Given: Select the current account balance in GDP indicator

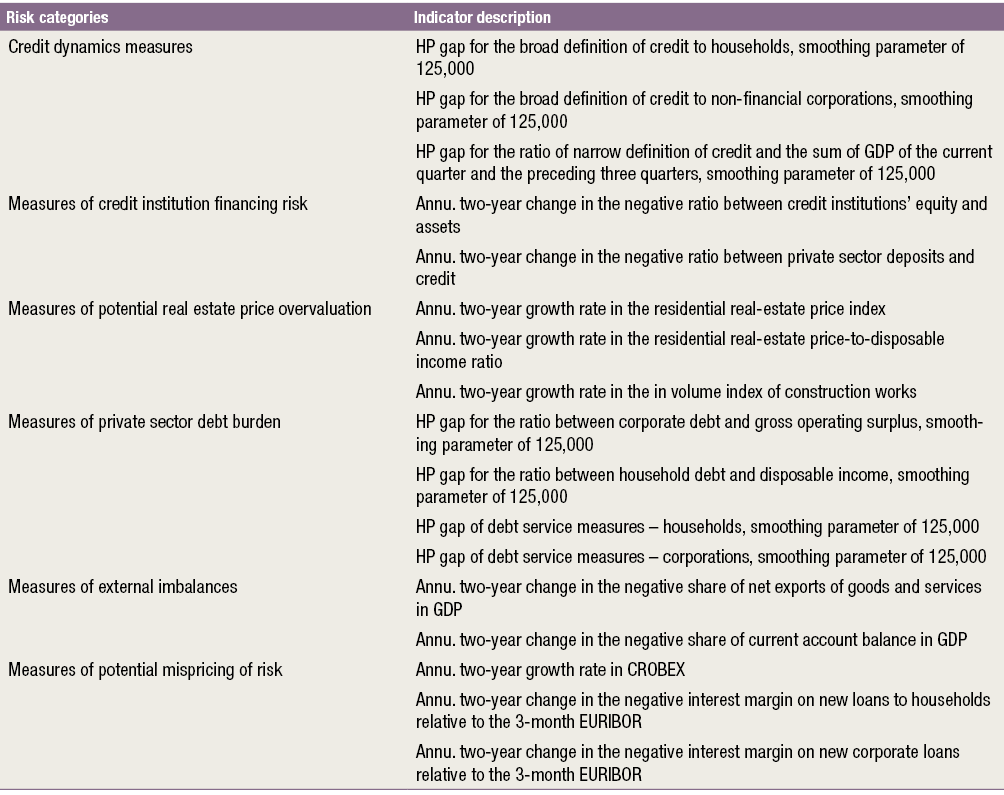Looking at the screenshot, I should point(690,640).
